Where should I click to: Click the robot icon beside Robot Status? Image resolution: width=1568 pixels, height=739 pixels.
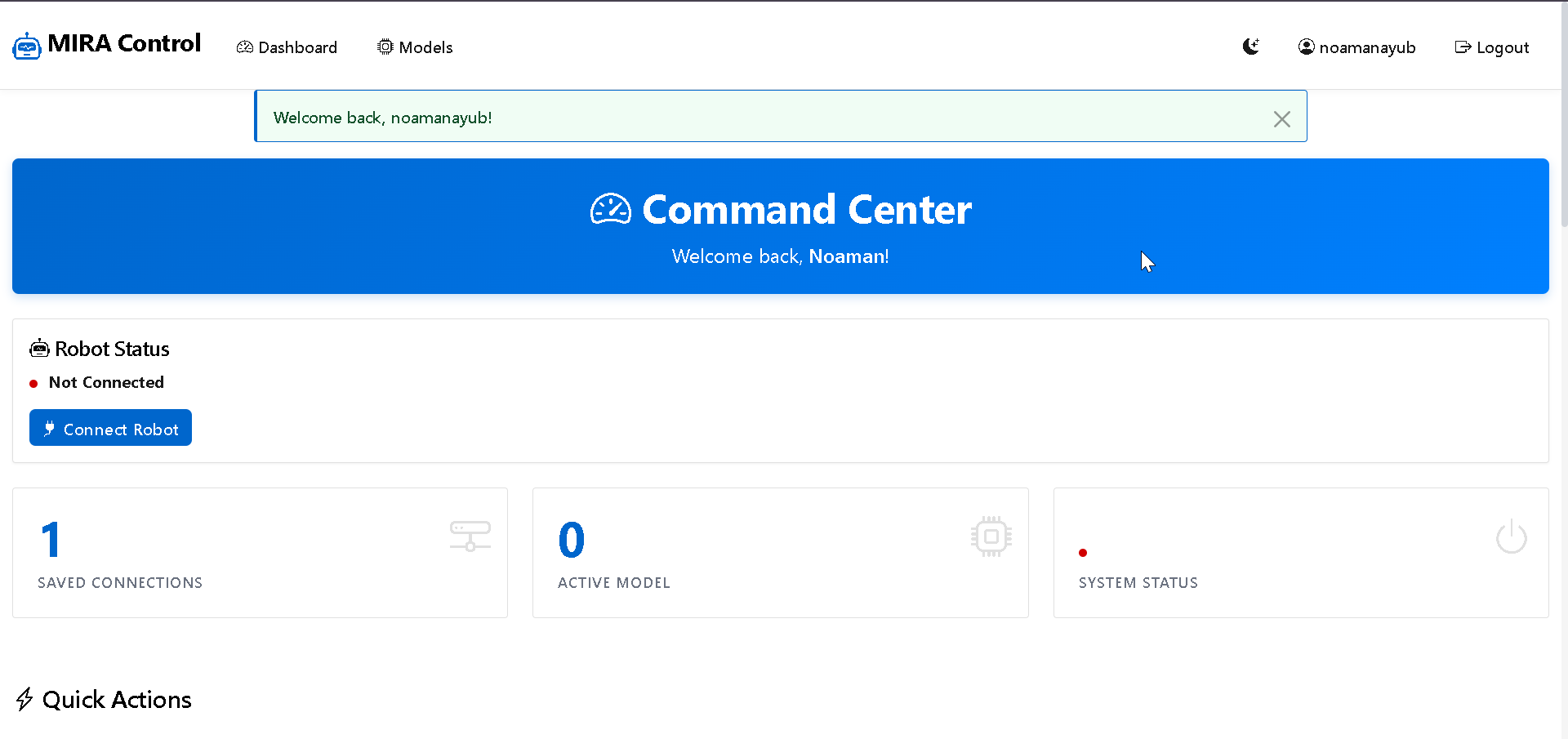click(x=39, y=349)
